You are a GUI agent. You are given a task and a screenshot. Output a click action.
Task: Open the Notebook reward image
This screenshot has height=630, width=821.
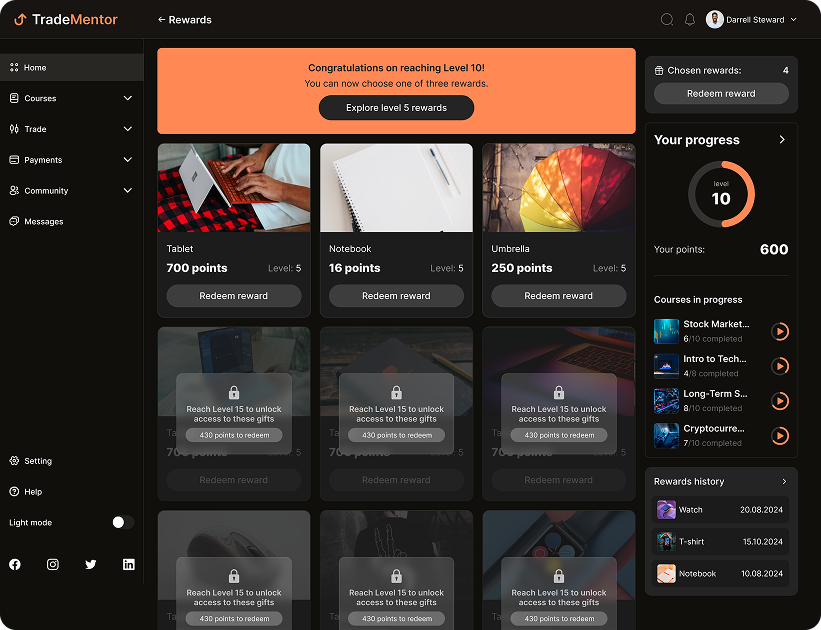tap(396, 188)
